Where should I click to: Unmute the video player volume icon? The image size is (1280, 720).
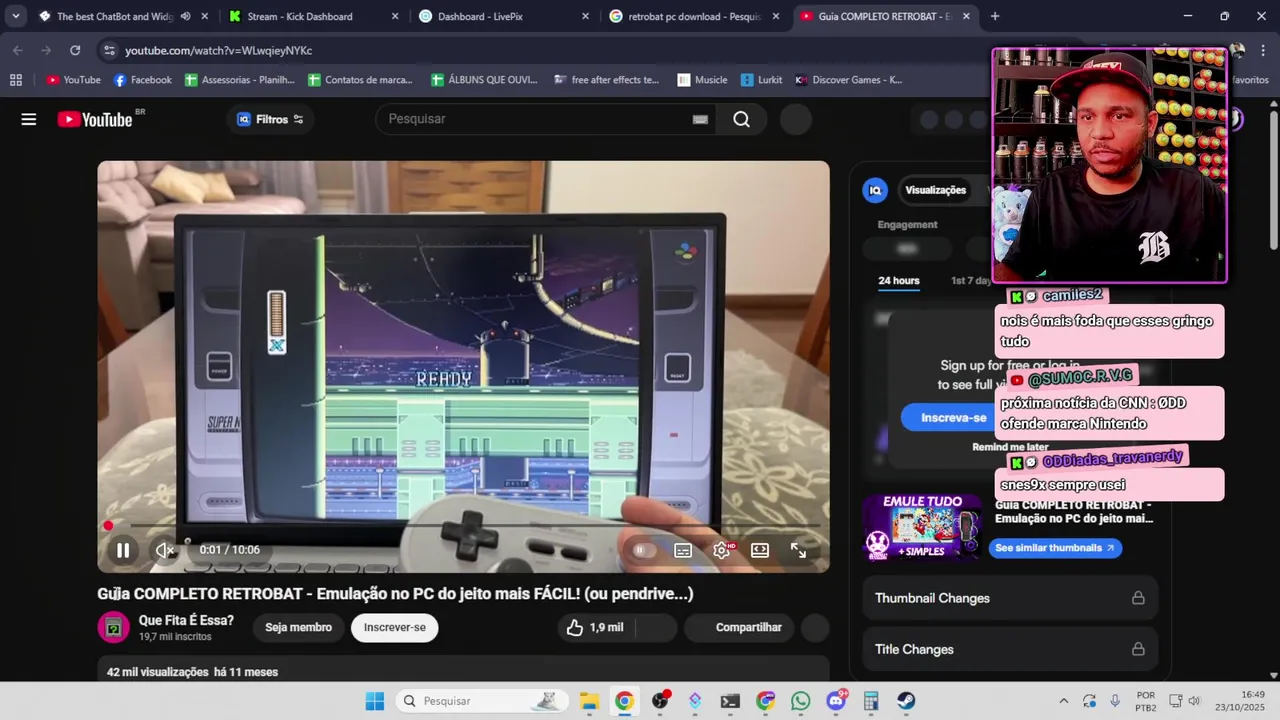[165, 550]
